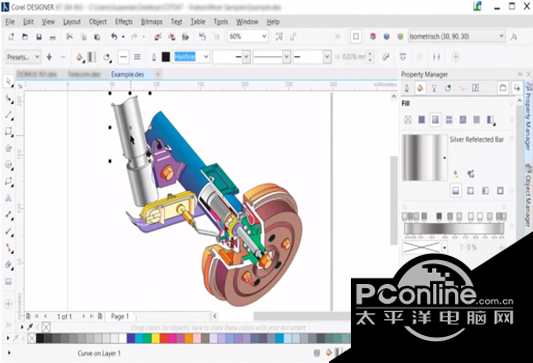Open the File menu
The image size is (533, 363).
(x=10, y=22)
